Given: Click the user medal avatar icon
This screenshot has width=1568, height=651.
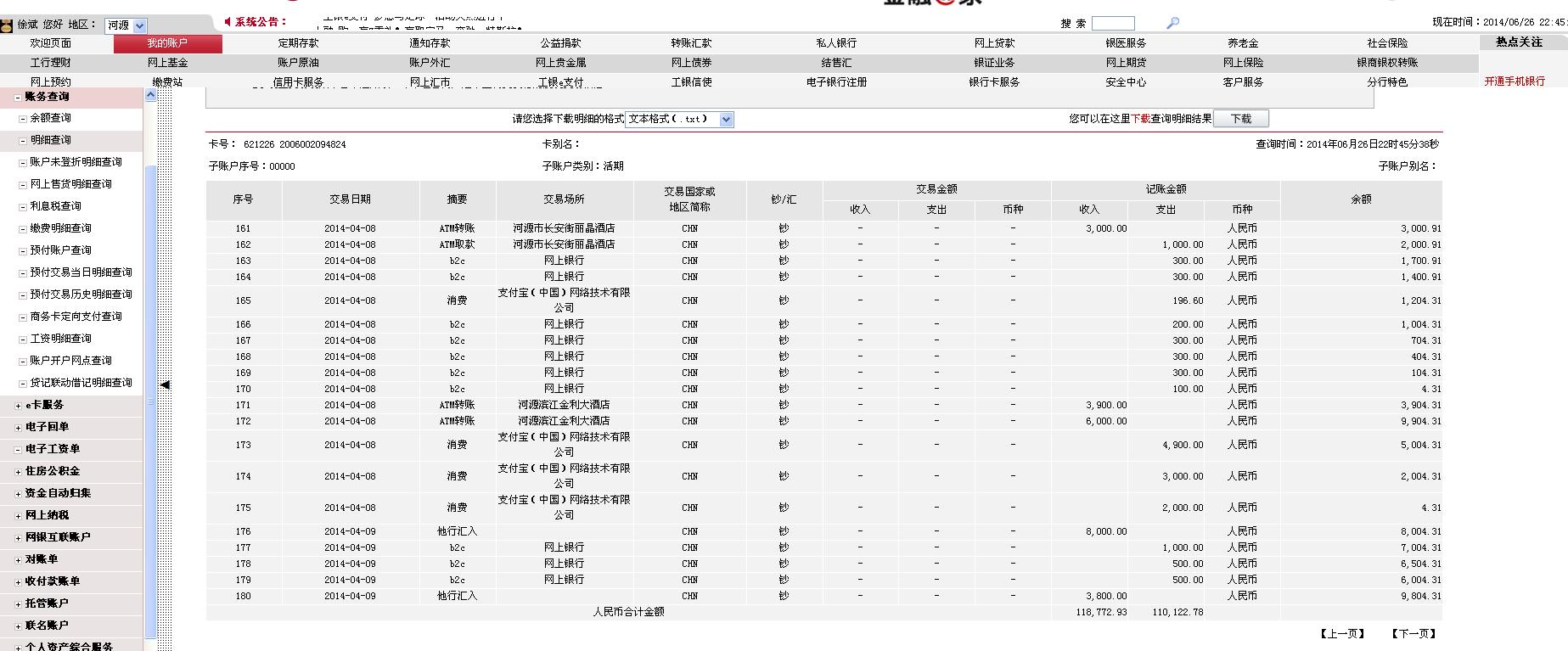Looking at the screenshot, I should coord(7,25).
